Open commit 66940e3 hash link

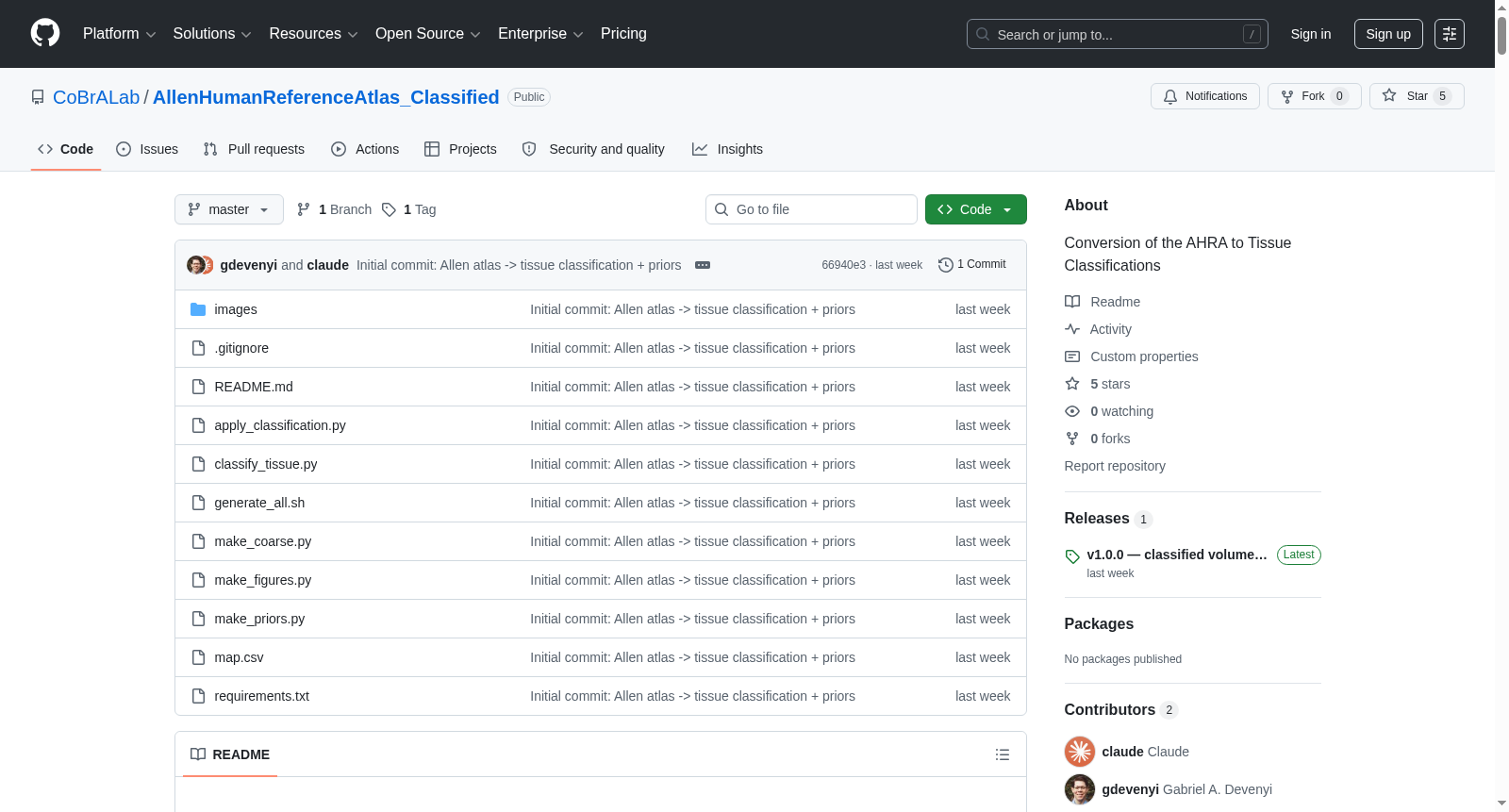point(843,265)
